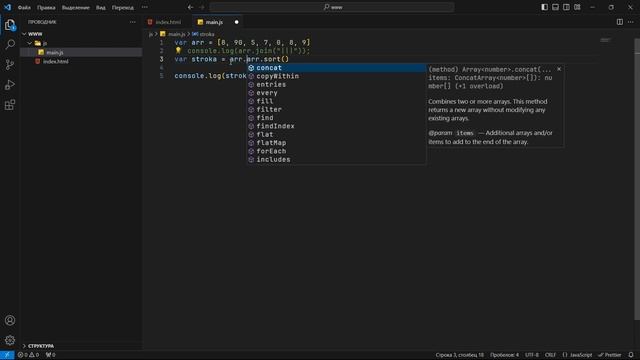Go back with the left arrow
Screen dimensions: 640x360
190,7
